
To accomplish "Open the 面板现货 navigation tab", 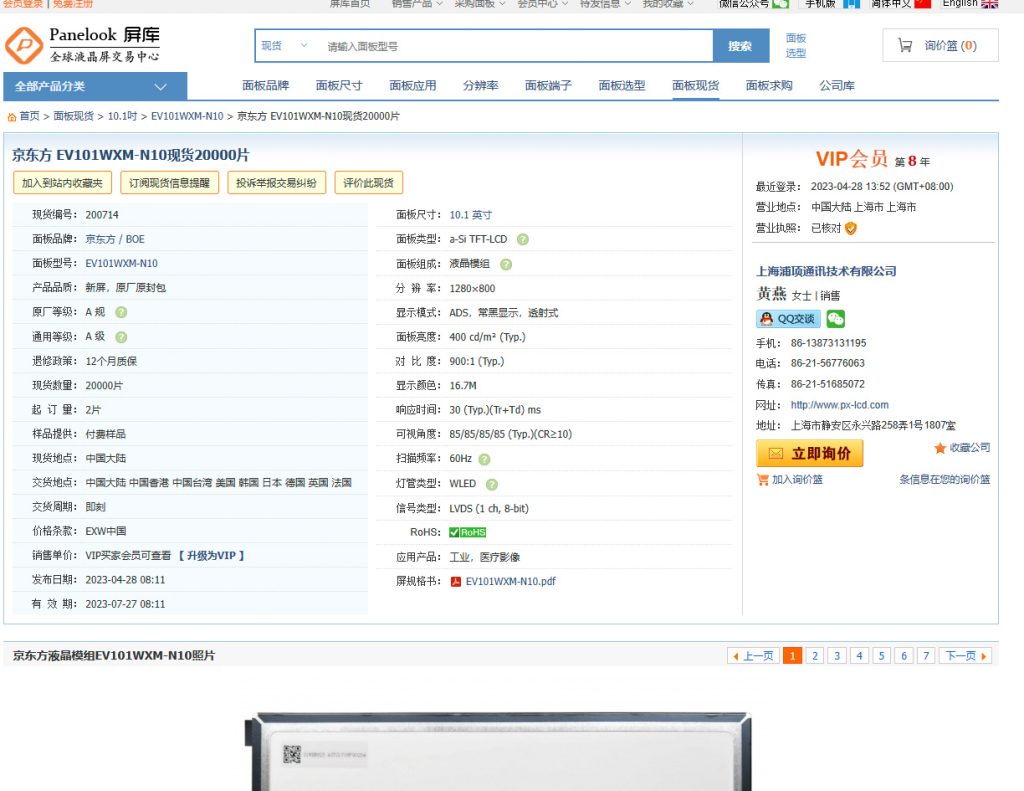I will pos(696,86).
